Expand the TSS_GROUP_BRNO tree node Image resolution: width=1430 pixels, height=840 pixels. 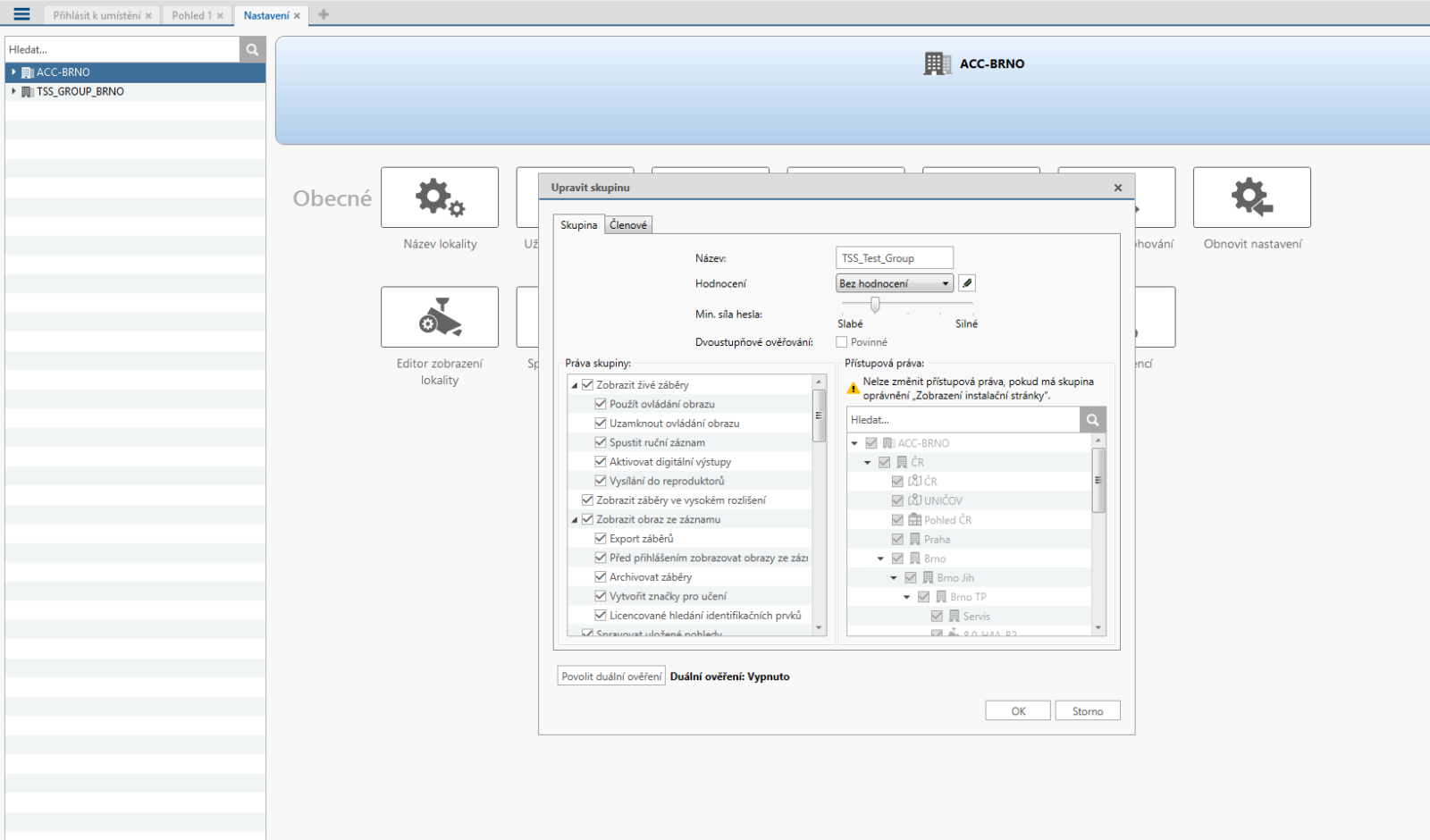pyautogui.click(x=13, y=91)
